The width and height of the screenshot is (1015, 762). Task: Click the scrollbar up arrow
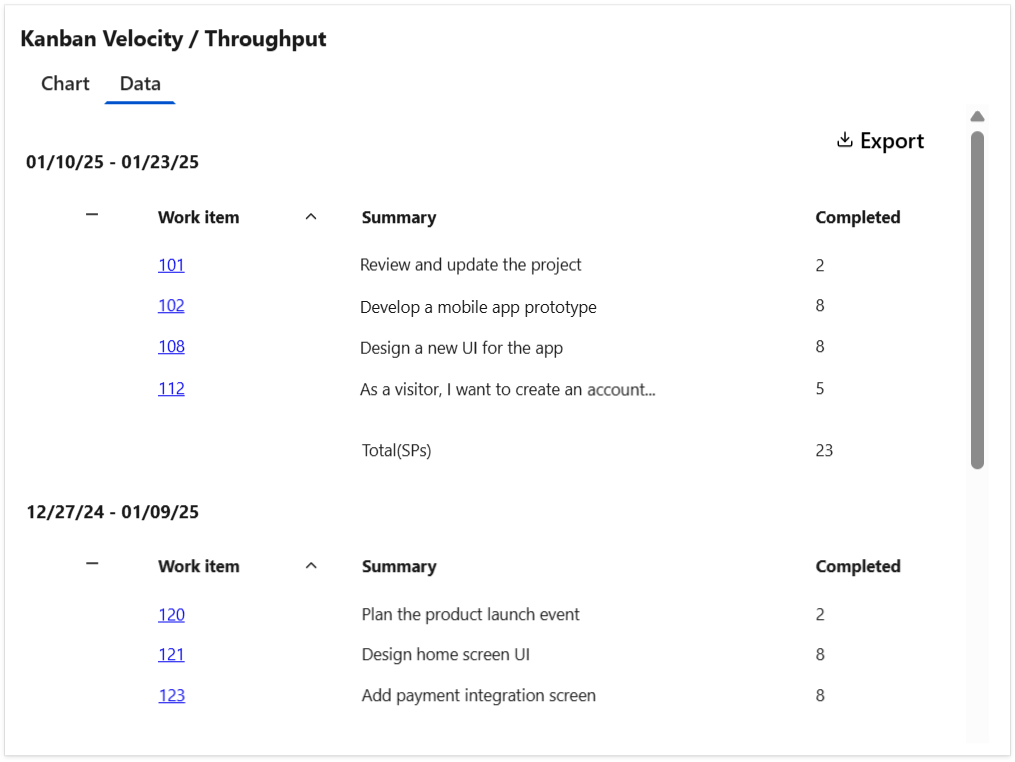(x=977, y=115)
